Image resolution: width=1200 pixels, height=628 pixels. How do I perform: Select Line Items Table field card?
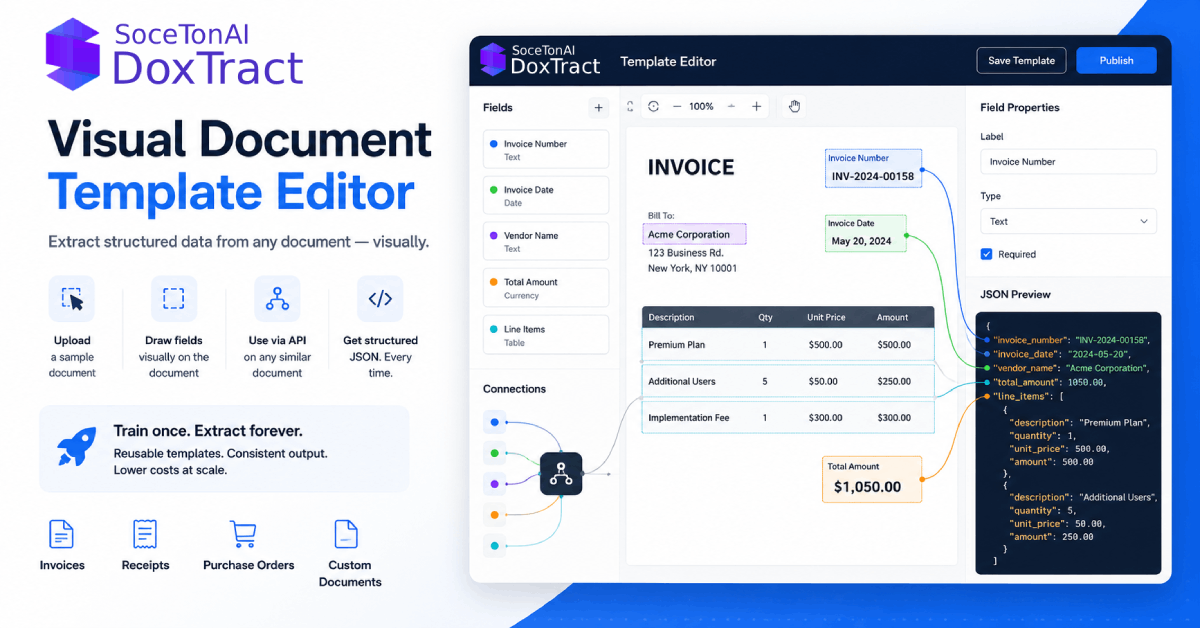coord(545,334)
